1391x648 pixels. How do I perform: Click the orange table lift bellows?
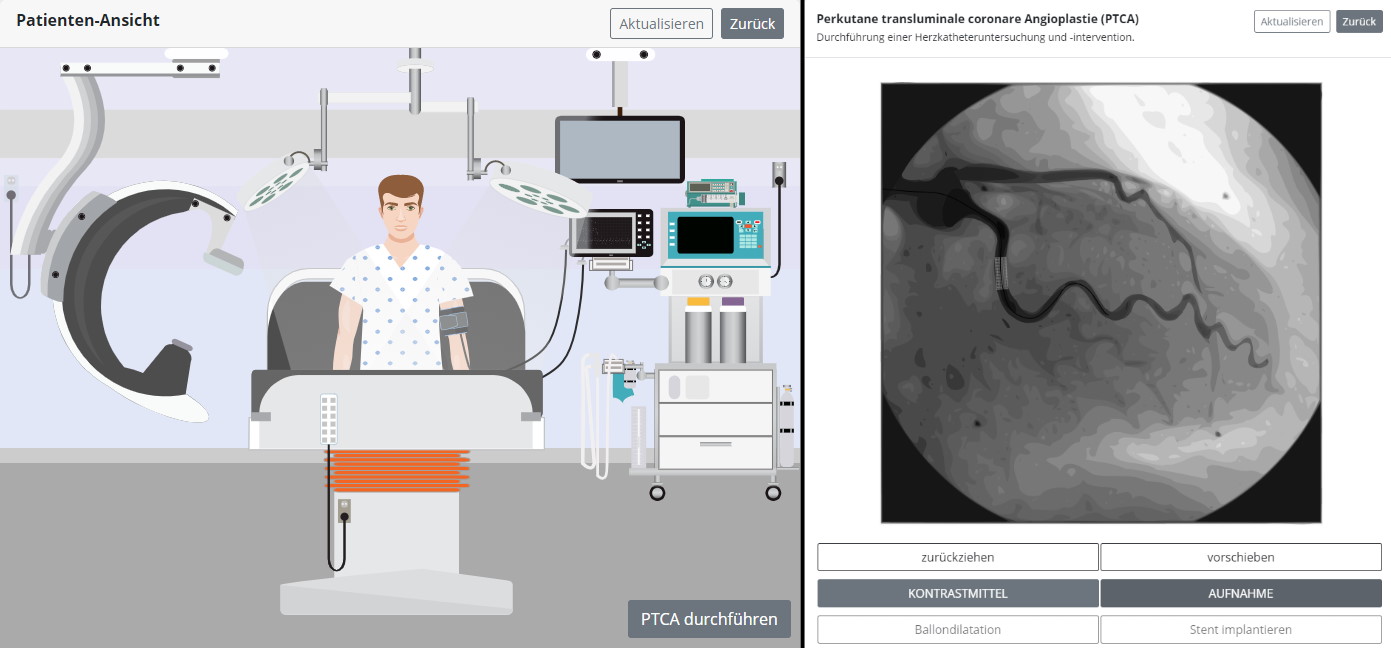(398, 470)
